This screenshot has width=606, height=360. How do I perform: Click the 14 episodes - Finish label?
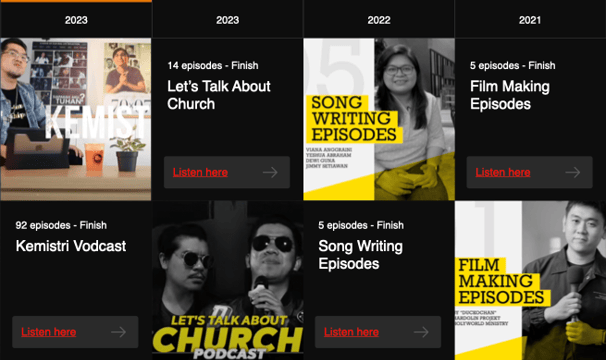point(213,65)
